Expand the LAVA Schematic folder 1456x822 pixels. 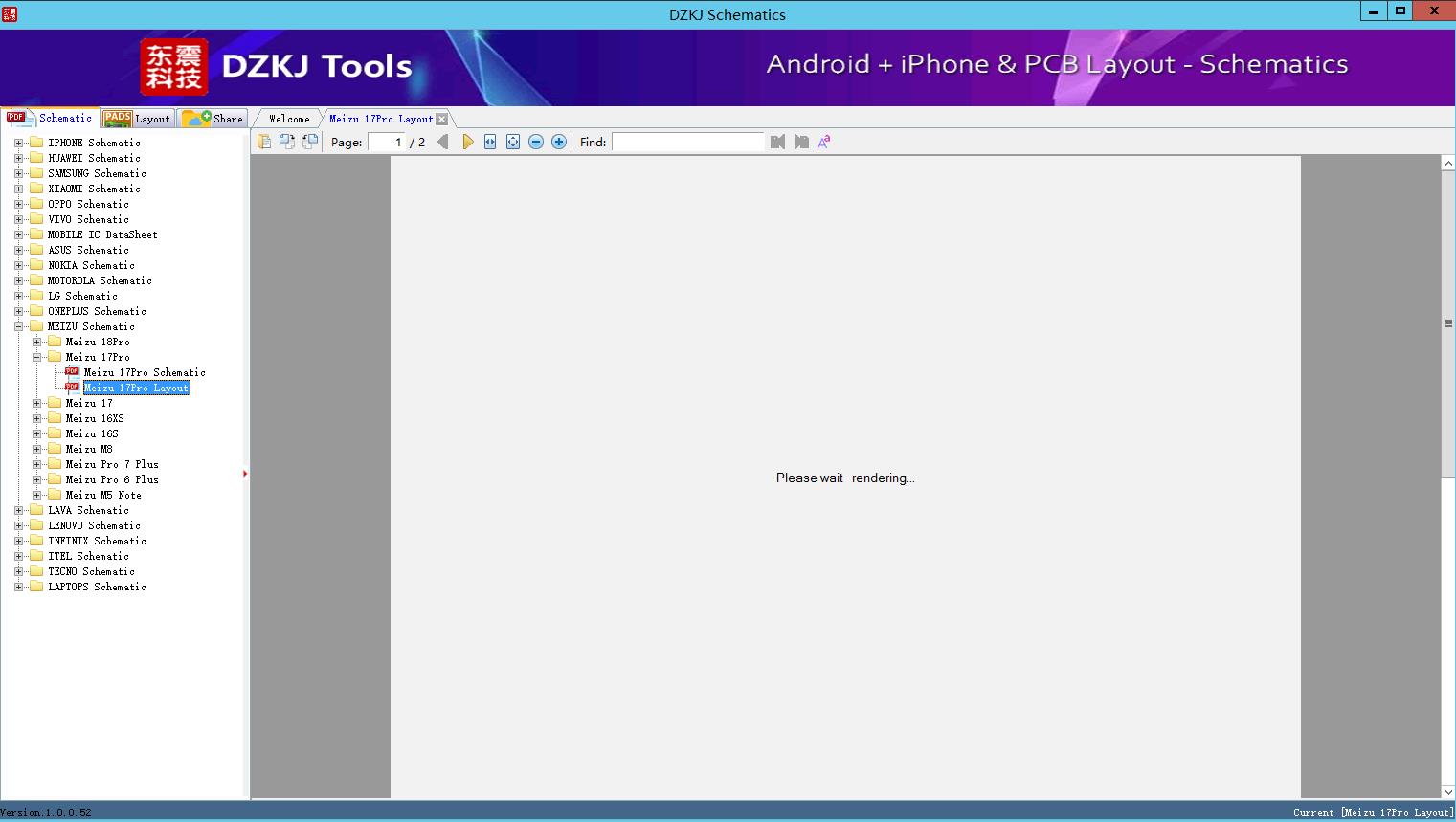click(x=18, y=510)
